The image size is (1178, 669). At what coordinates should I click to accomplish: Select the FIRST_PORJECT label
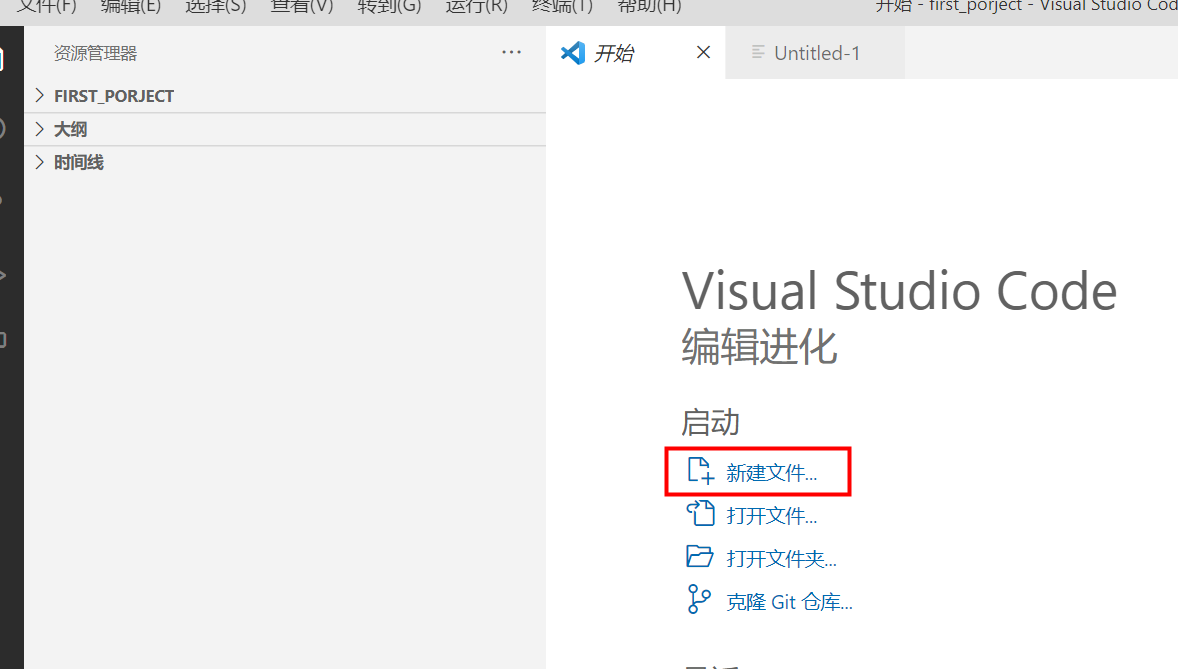(113, 96)
